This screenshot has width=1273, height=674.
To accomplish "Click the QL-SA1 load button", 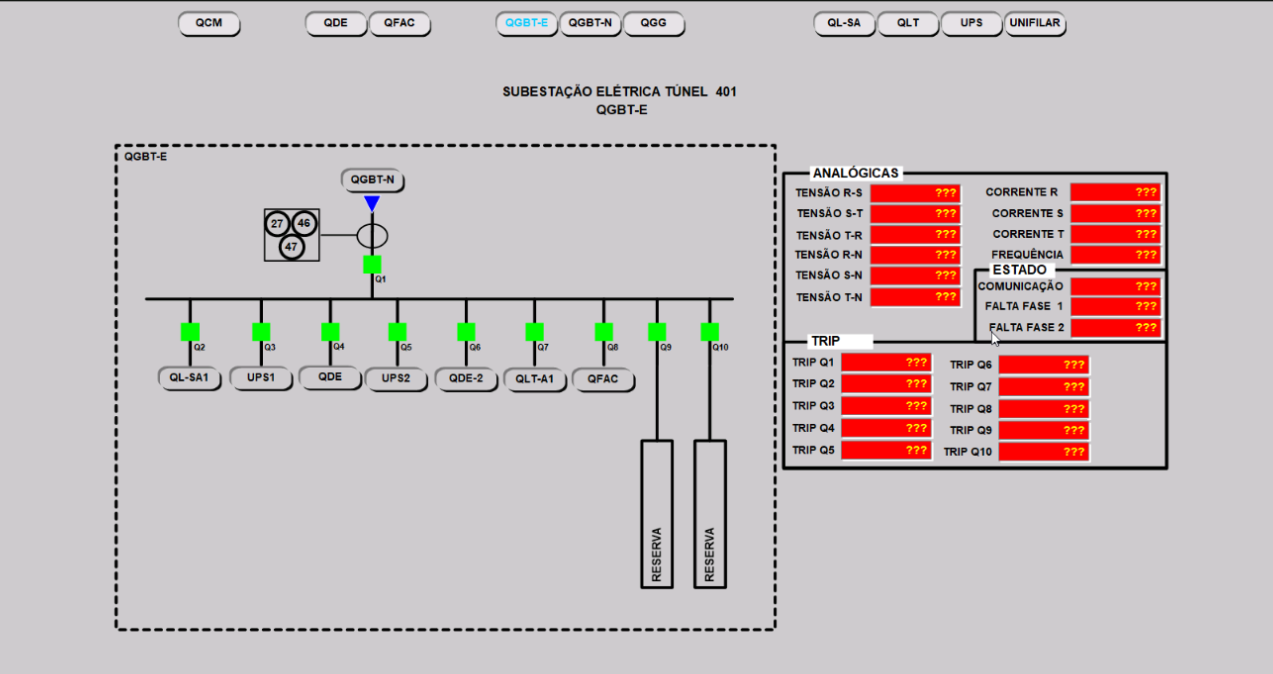I will pyautogui.click(x=189, y=378).
